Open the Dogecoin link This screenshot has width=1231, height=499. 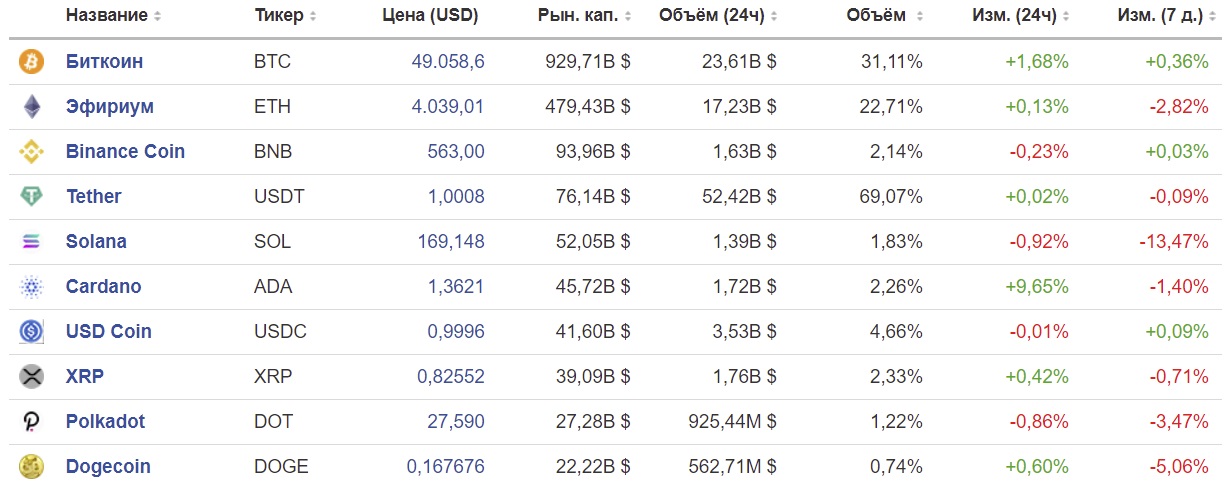[108, 467]
